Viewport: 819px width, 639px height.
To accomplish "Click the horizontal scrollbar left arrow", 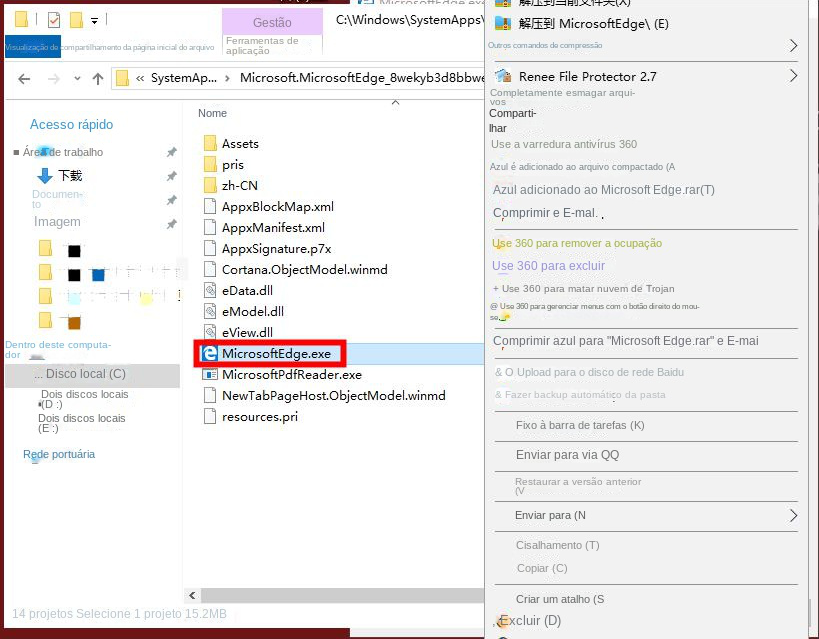I will [x=192, y=595].
